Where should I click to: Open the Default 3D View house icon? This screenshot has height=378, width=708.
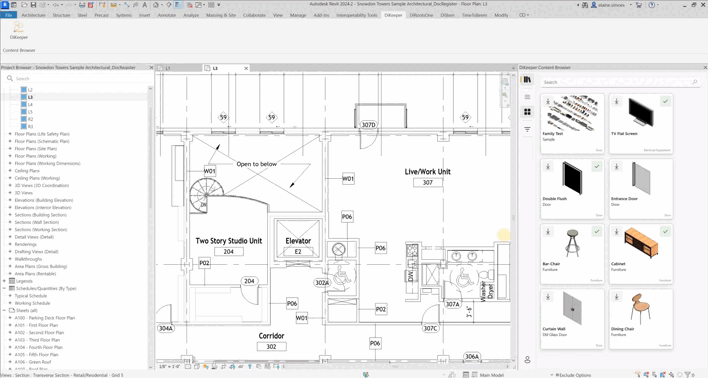[x=156, y=5]
